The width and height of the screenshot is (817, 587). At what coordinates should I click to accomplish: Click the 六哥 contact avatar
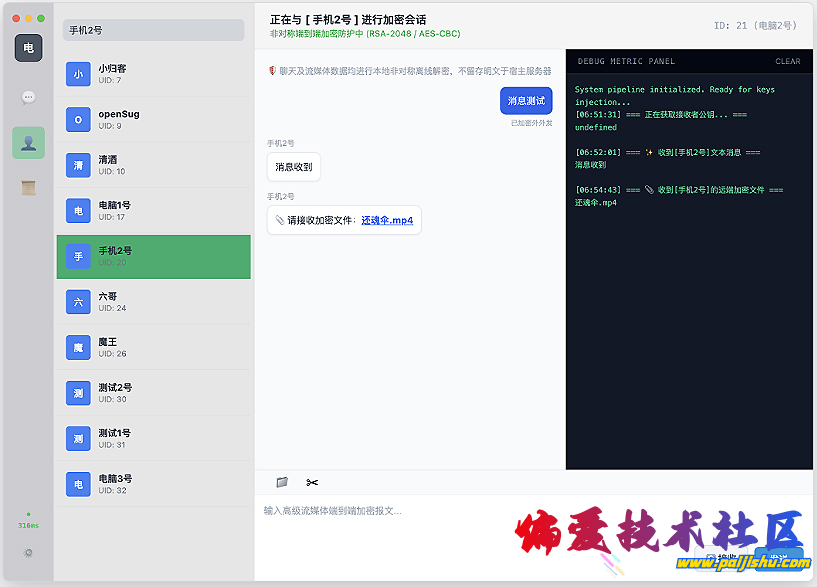pyautogui.click(x=78, y=302)
